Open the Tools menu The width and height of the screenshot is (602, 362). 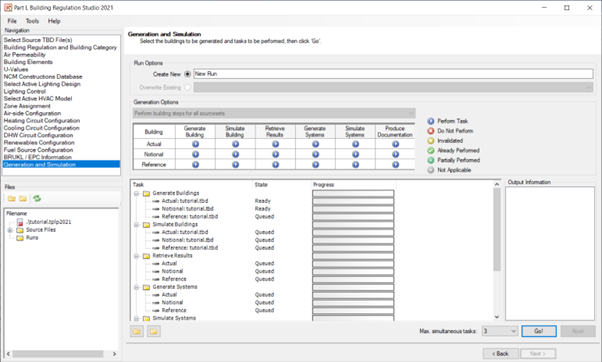coord(32,21)
